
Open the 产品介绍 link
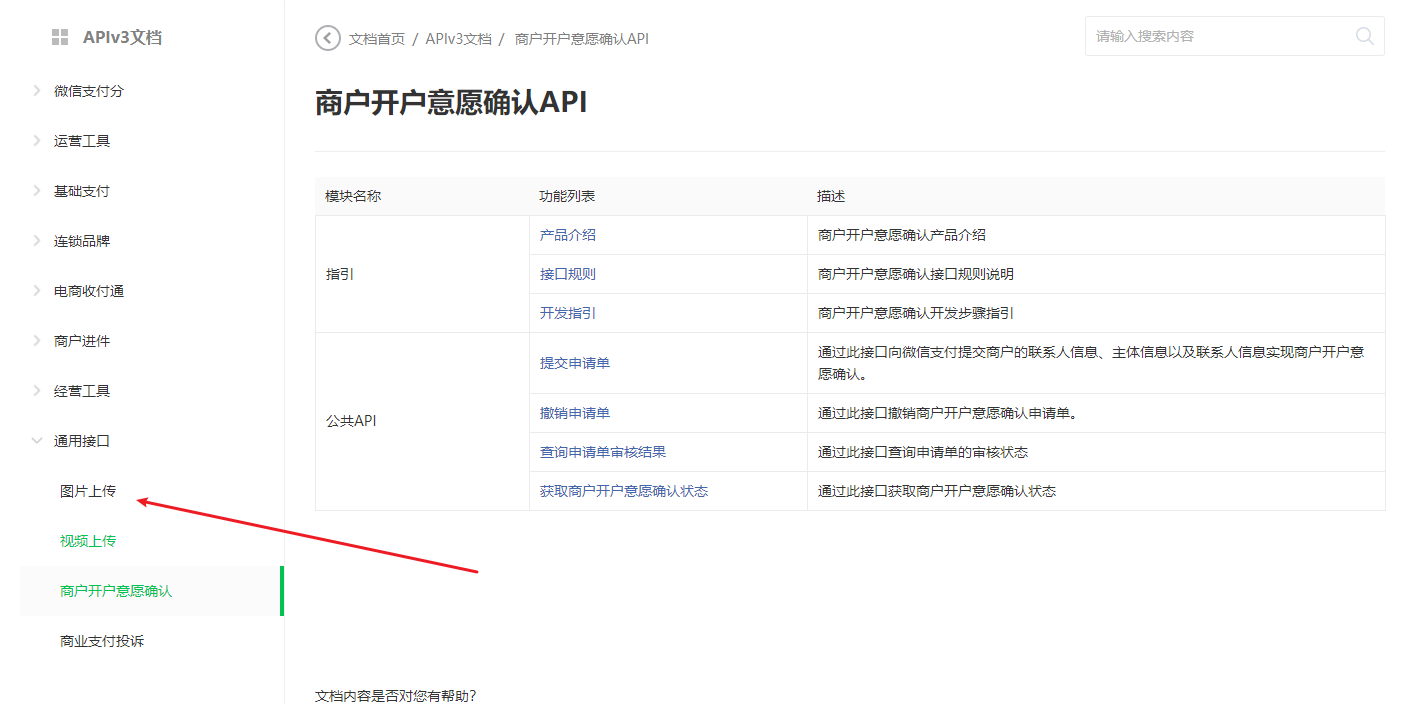point(568,235)
